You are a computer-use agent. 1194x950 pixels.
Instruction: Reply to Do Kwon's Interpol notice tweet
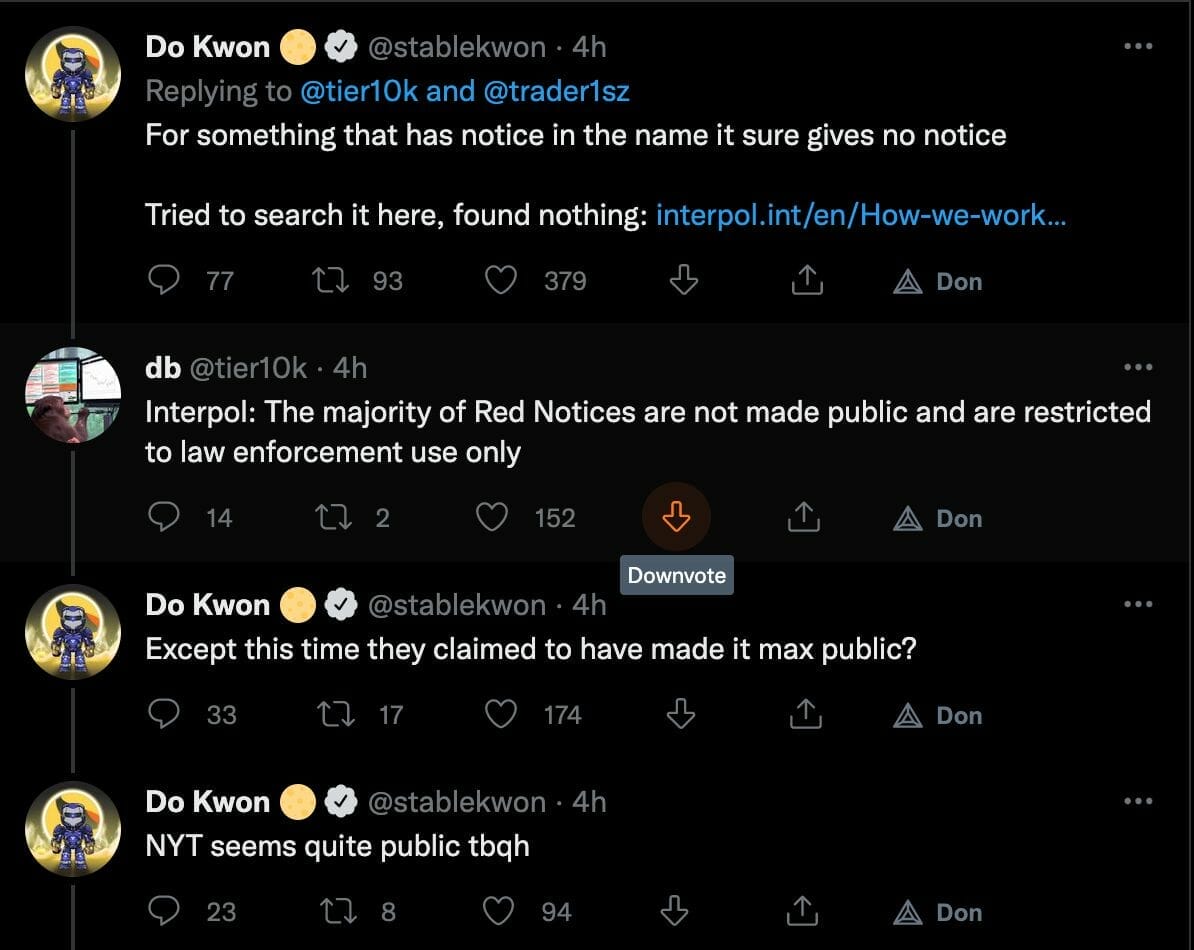pyautogui.click(x=163, y=280)
